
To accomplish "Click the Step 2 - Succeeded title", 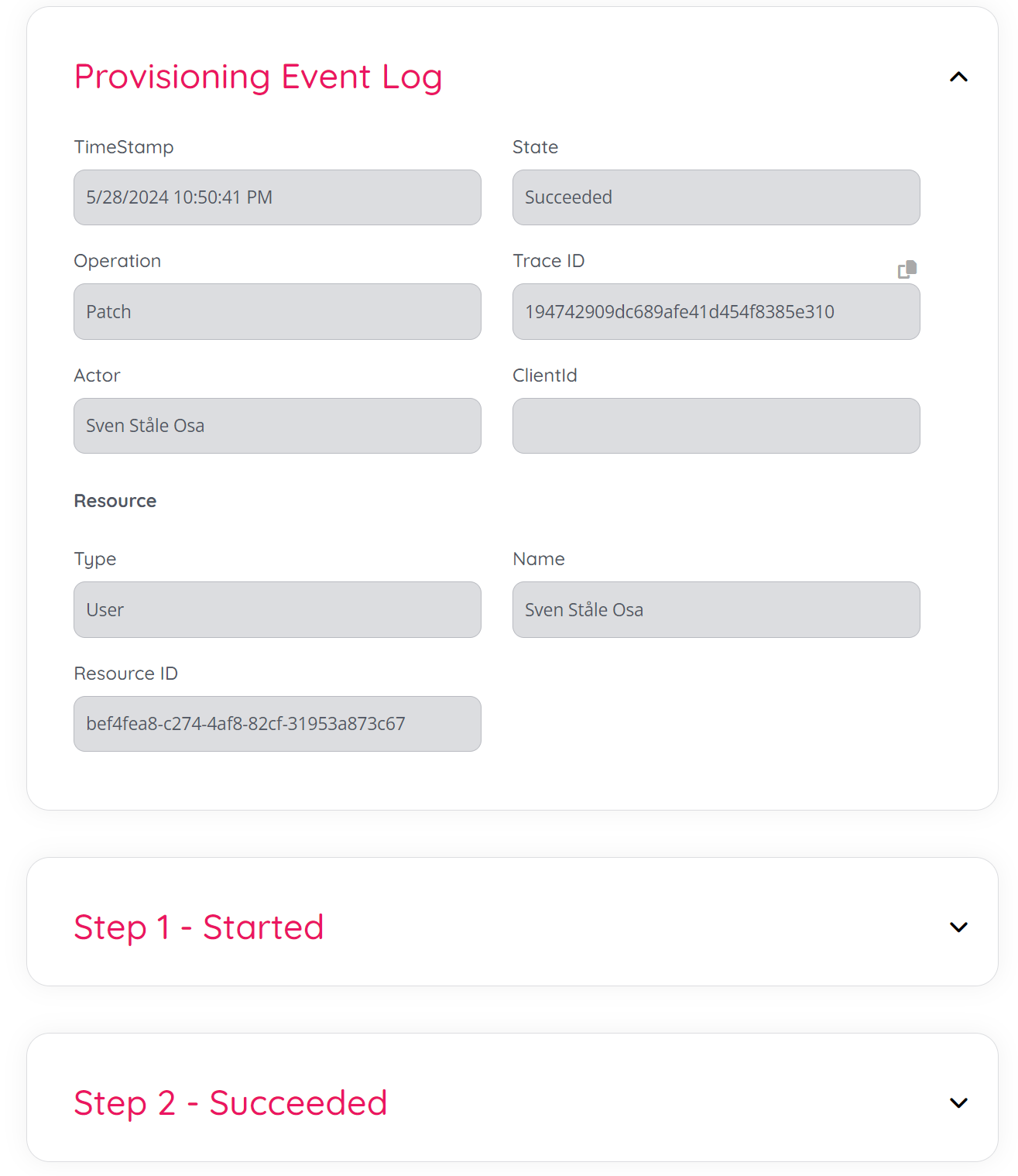I will [230, 1103].
